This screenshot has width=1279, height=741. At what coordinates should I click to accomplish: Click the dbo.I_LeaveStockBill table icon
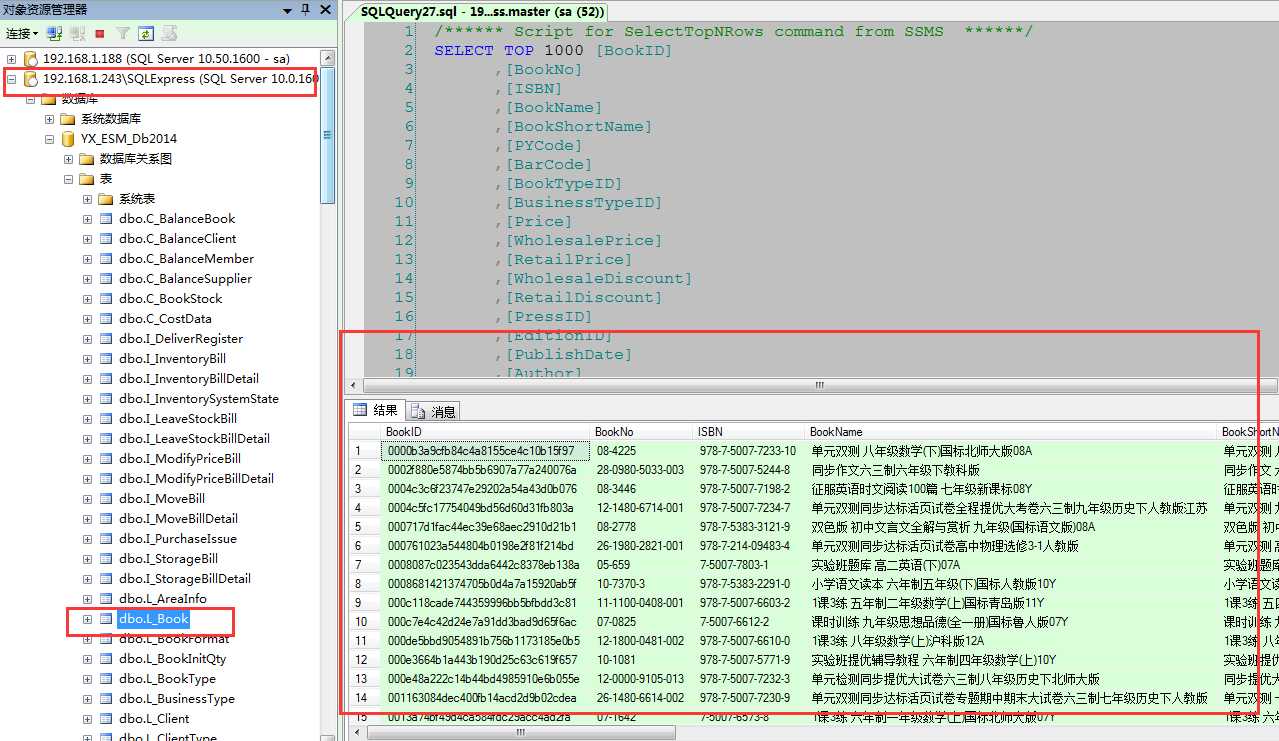click(106, 419)
